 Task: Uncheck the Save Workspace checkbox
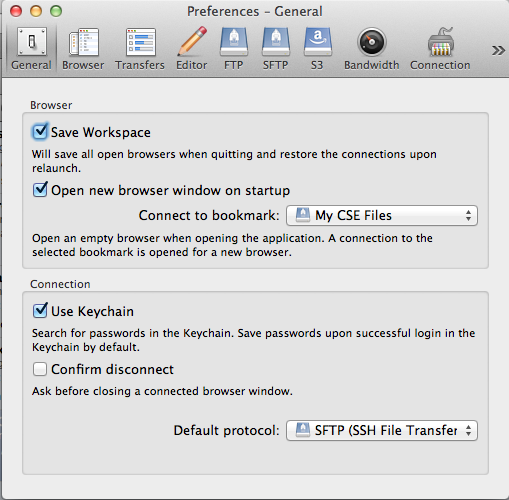click(40, 131)
